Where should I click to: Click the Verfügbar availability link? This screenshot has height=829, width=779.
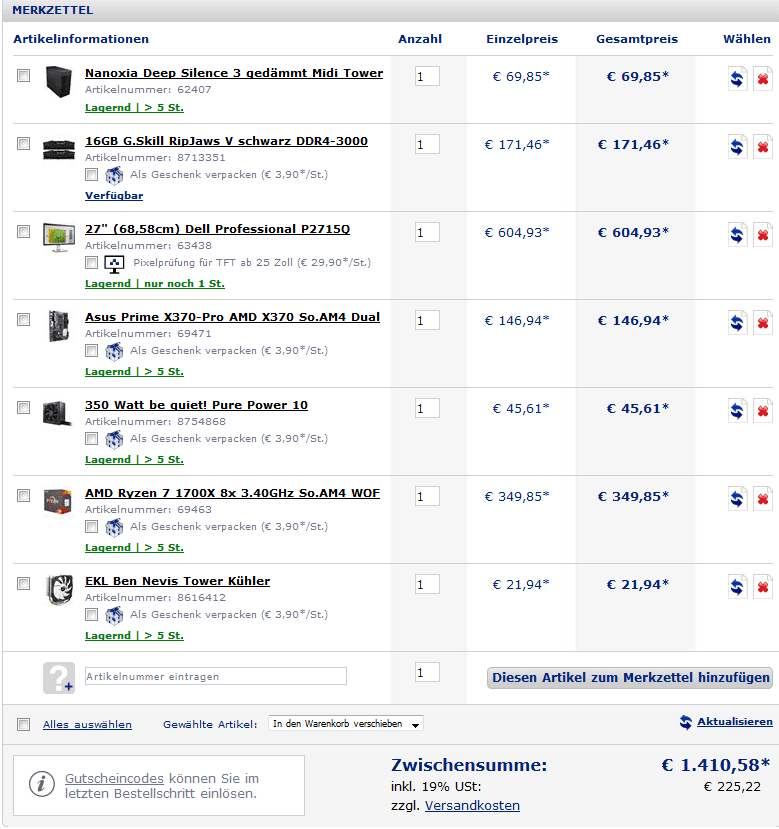point(114,196)
